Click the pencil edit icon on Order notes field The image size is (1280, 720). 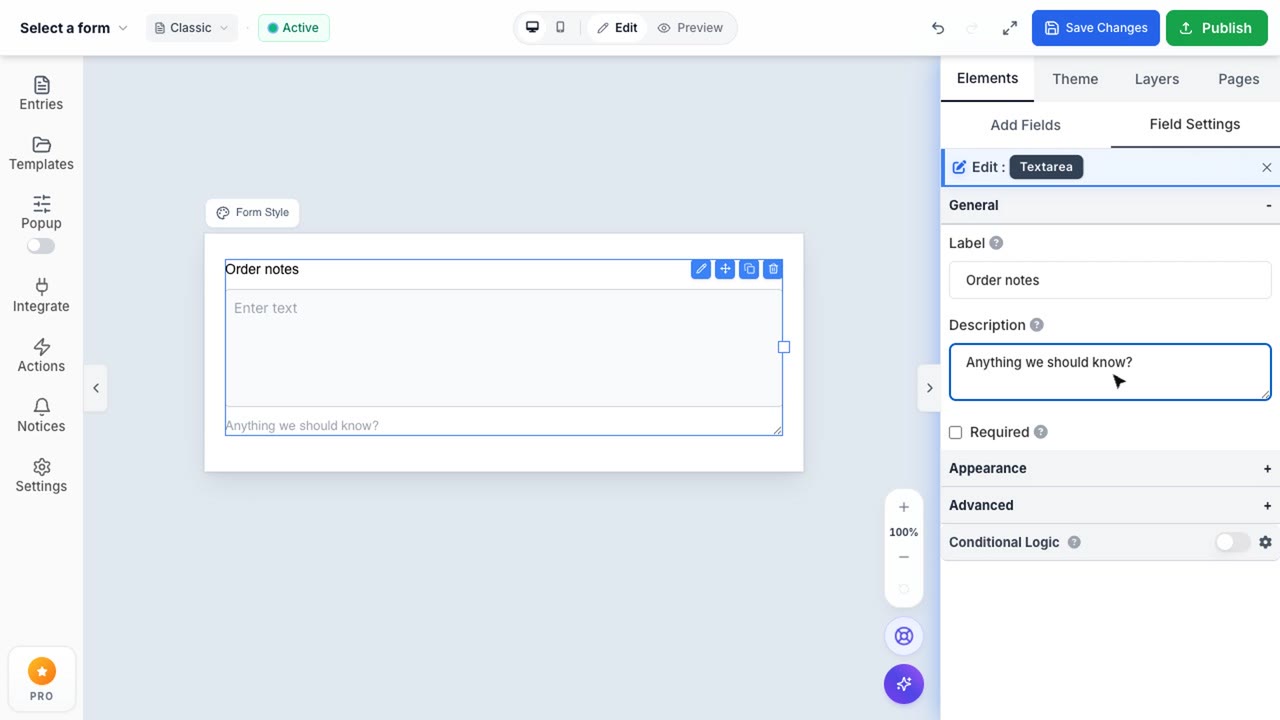(701, 269)
